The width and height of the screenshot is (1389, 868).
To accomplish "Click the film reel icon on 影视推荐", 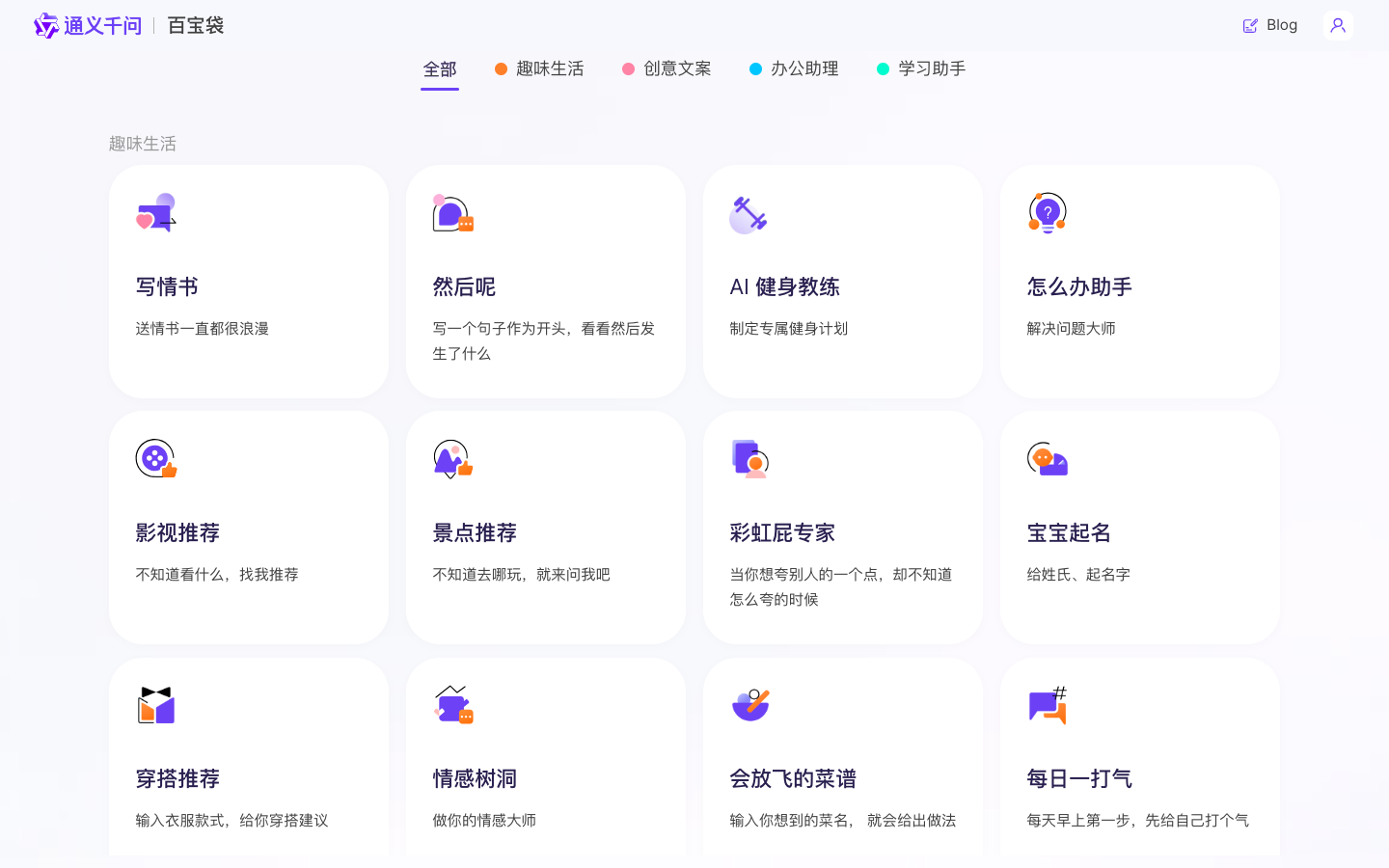I will click(152, 459).
